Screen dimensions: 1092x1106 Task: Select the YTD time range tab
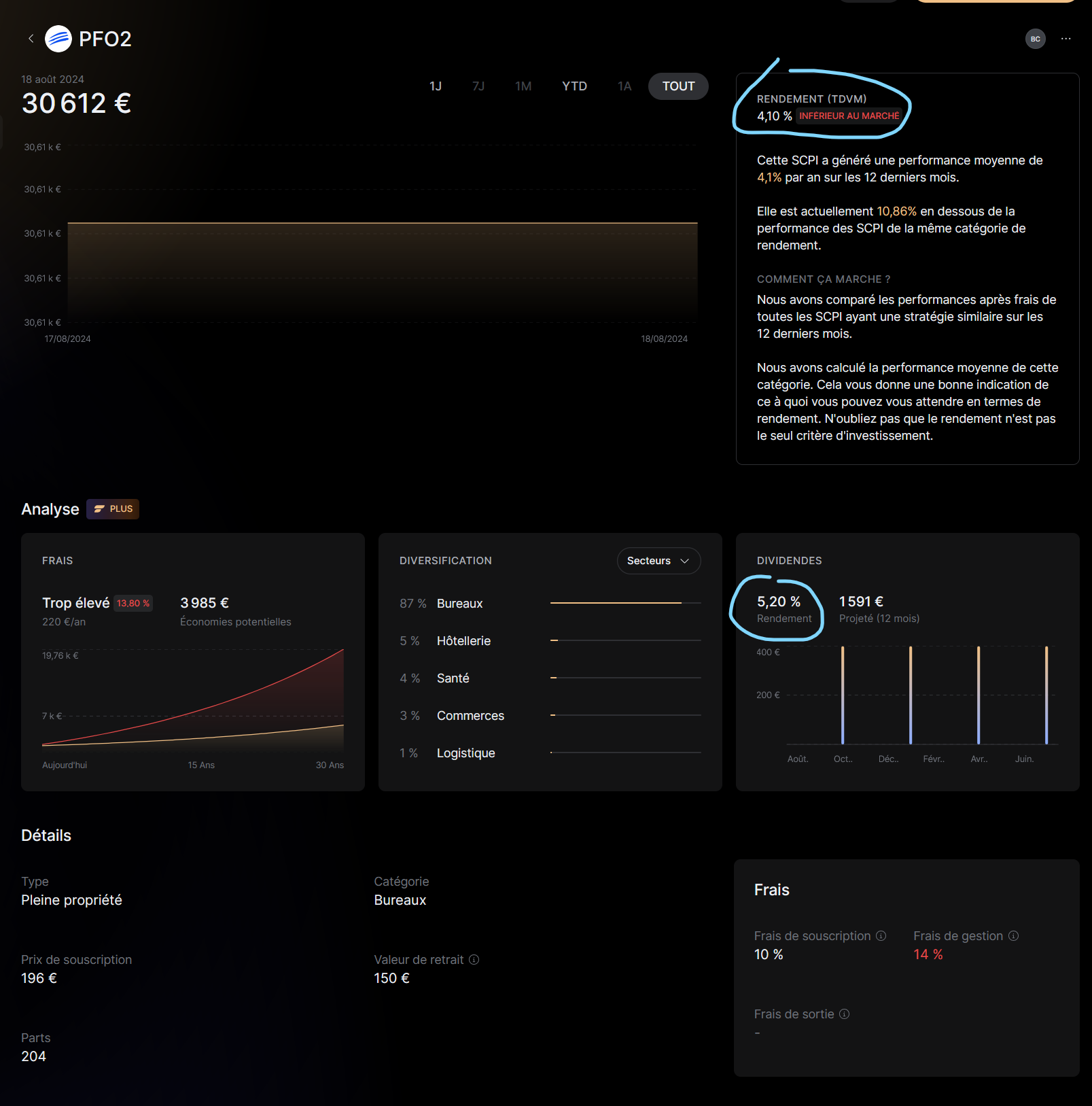[574, 86]
